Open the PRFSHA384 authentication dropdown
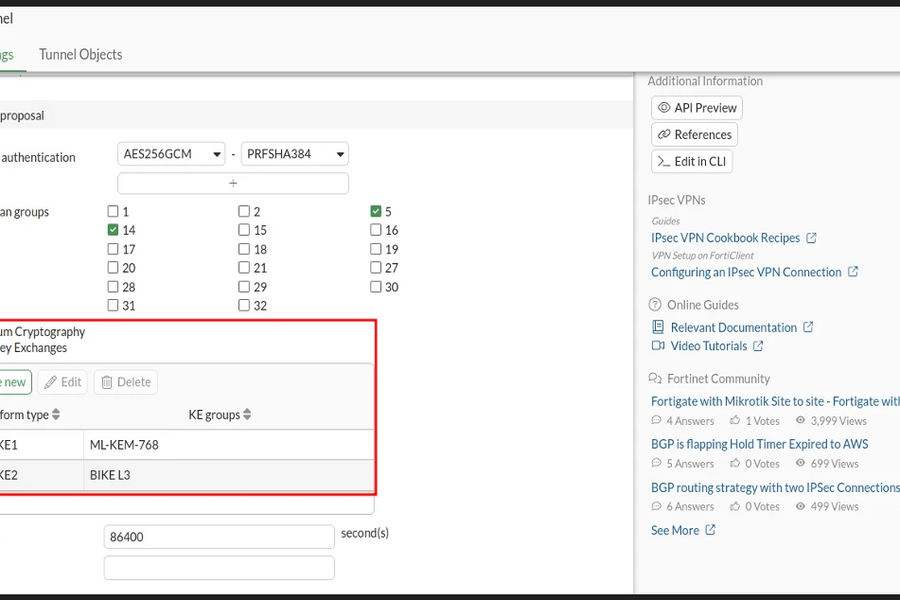The width and height of the screenshot is (900, 600). click(x=294, y=154)
